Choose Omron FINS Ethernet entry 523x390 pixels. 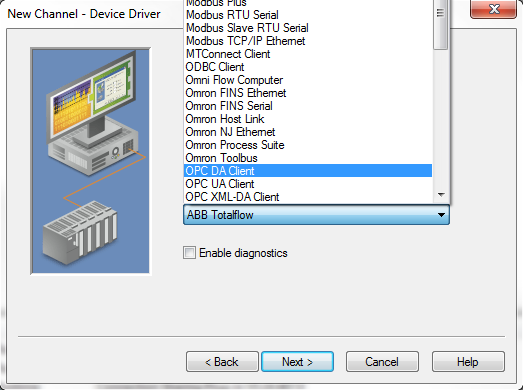[308, 93]
